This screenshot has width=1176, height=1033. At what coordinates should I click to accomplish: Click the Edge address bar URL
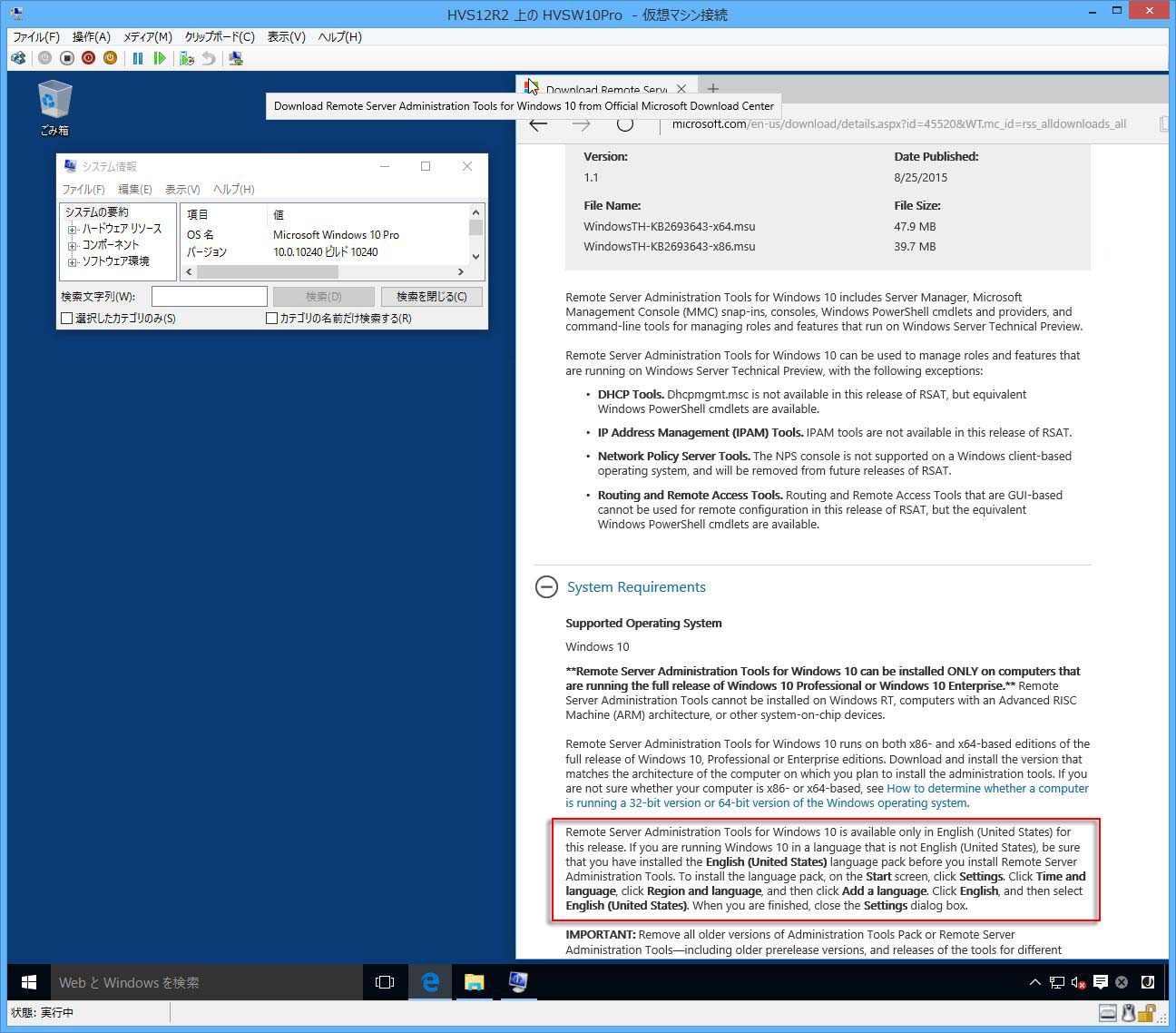pyautogui.click(x=898, y=124)
